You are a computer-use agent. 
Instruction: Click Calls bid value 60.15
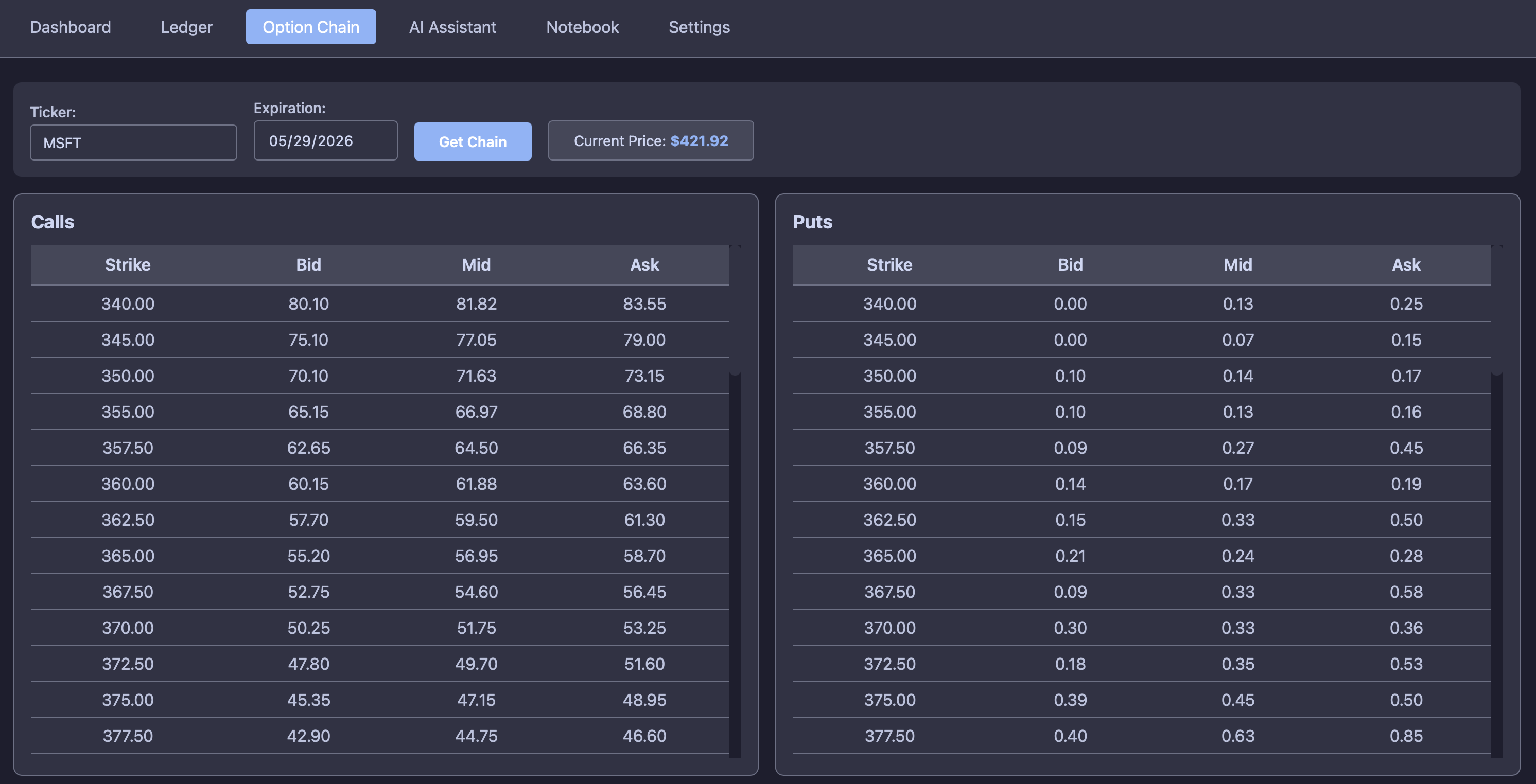[x=308, y=484]
